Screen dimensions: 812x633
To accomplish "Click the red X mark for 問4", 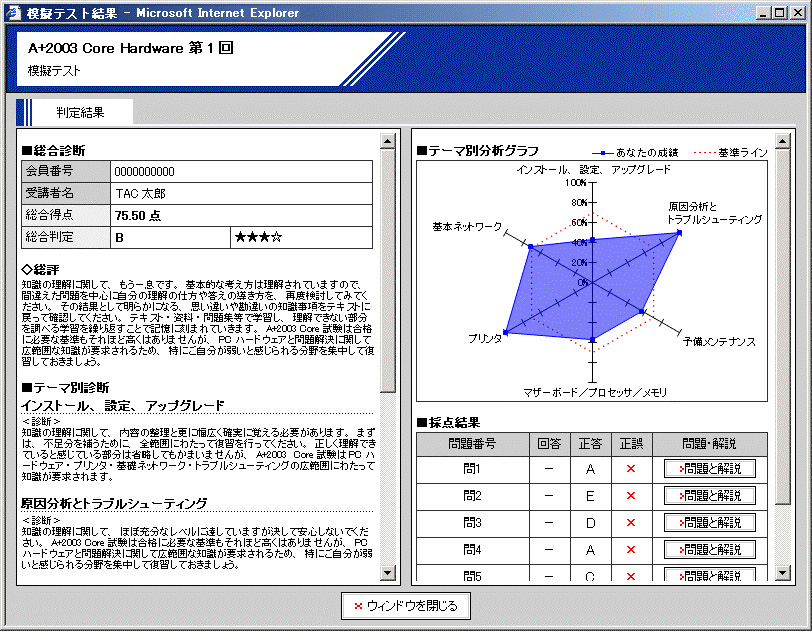I will click(x=630, y=550).
